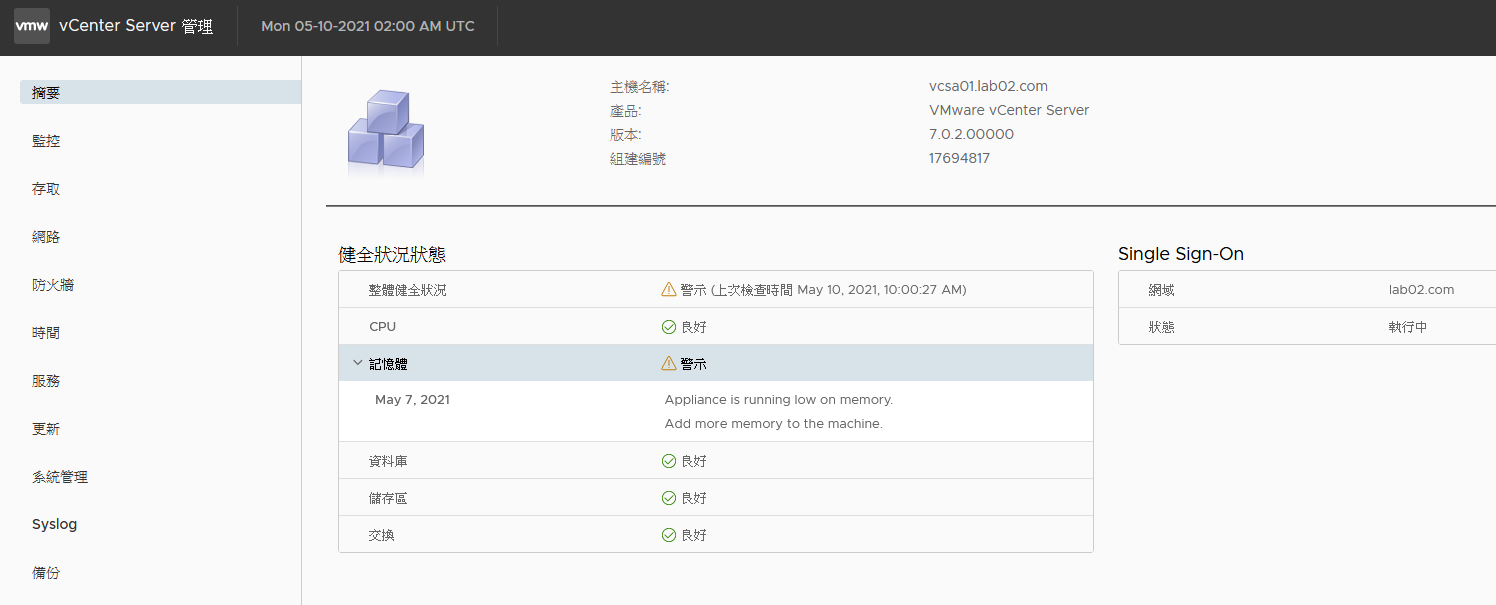Click the 記憶體 row label

pyautogui.click(x=388, y=364)
